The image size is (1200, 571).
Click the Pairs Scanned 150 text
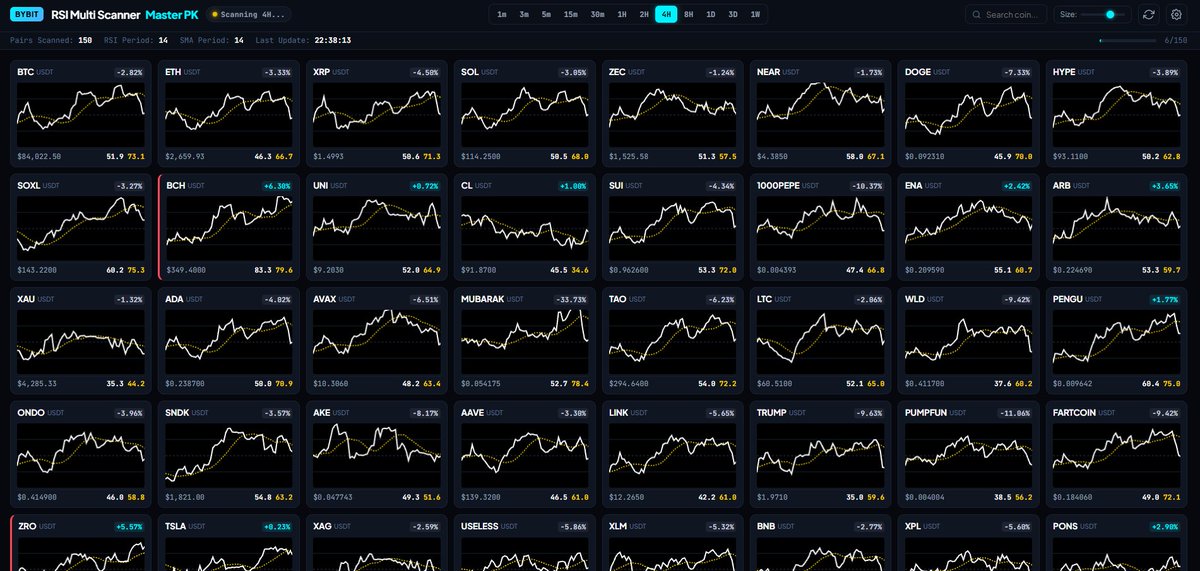coord(51,41)
